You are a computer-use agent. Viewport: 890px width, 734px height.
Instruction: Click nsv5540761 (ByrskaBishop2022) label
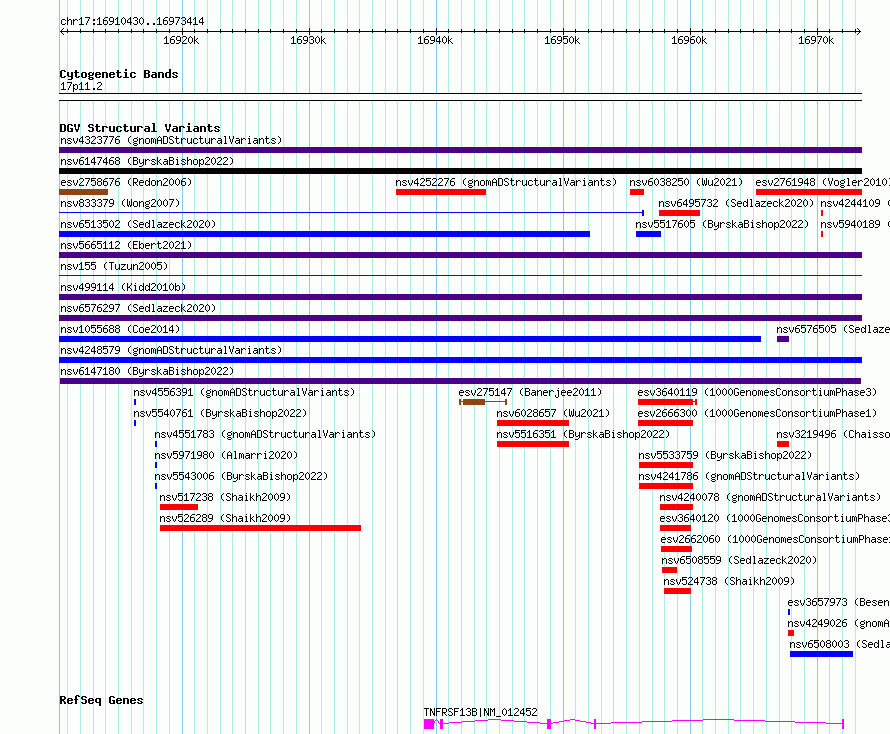220,413
